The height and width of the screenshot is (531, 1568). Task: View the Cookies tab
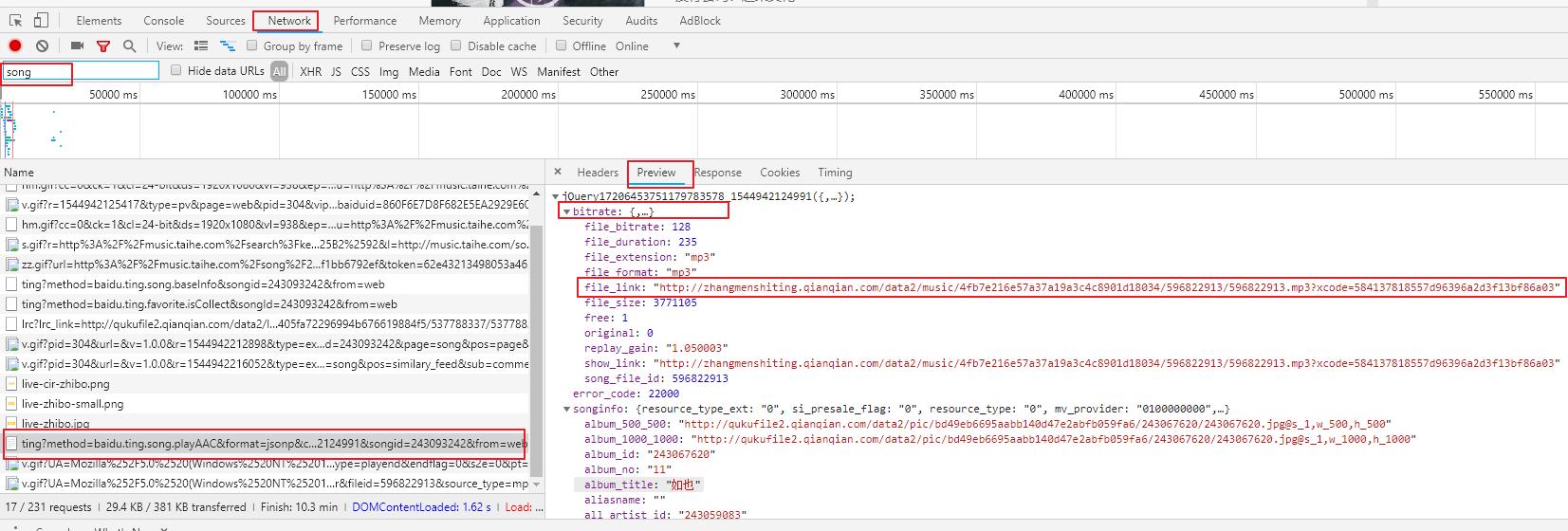click(780, 172)
